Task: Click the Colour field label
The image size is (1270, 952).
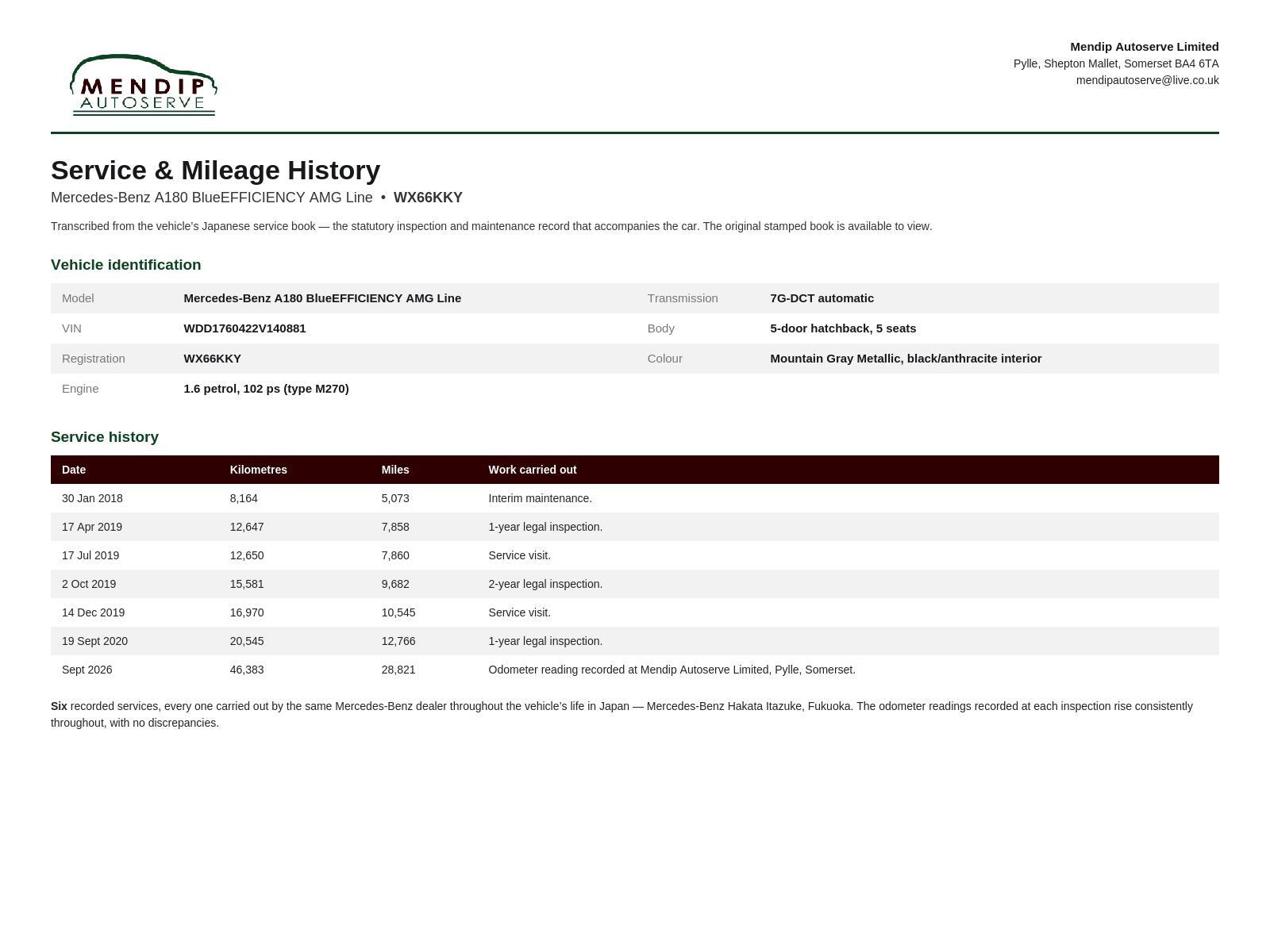Action: point(665,359)
